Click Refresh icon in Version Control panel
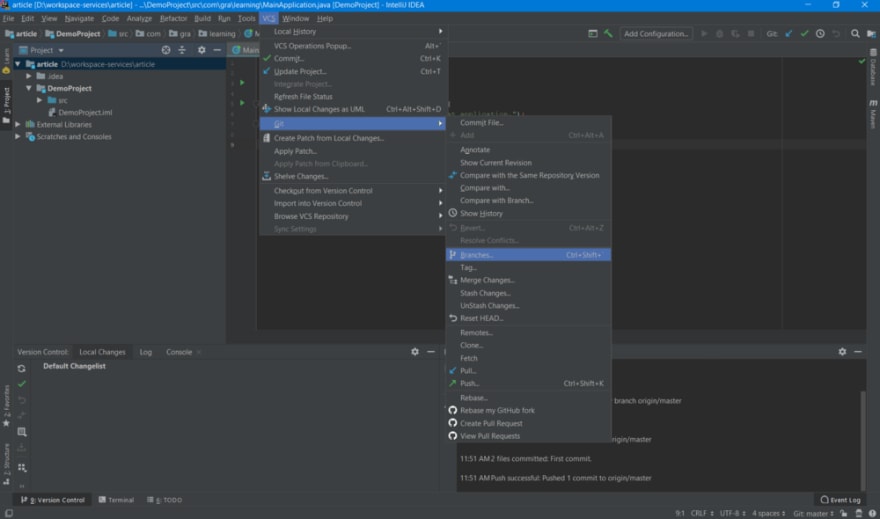Image resolution: width=880 pixels, height=519 pixels. point(21,369)
